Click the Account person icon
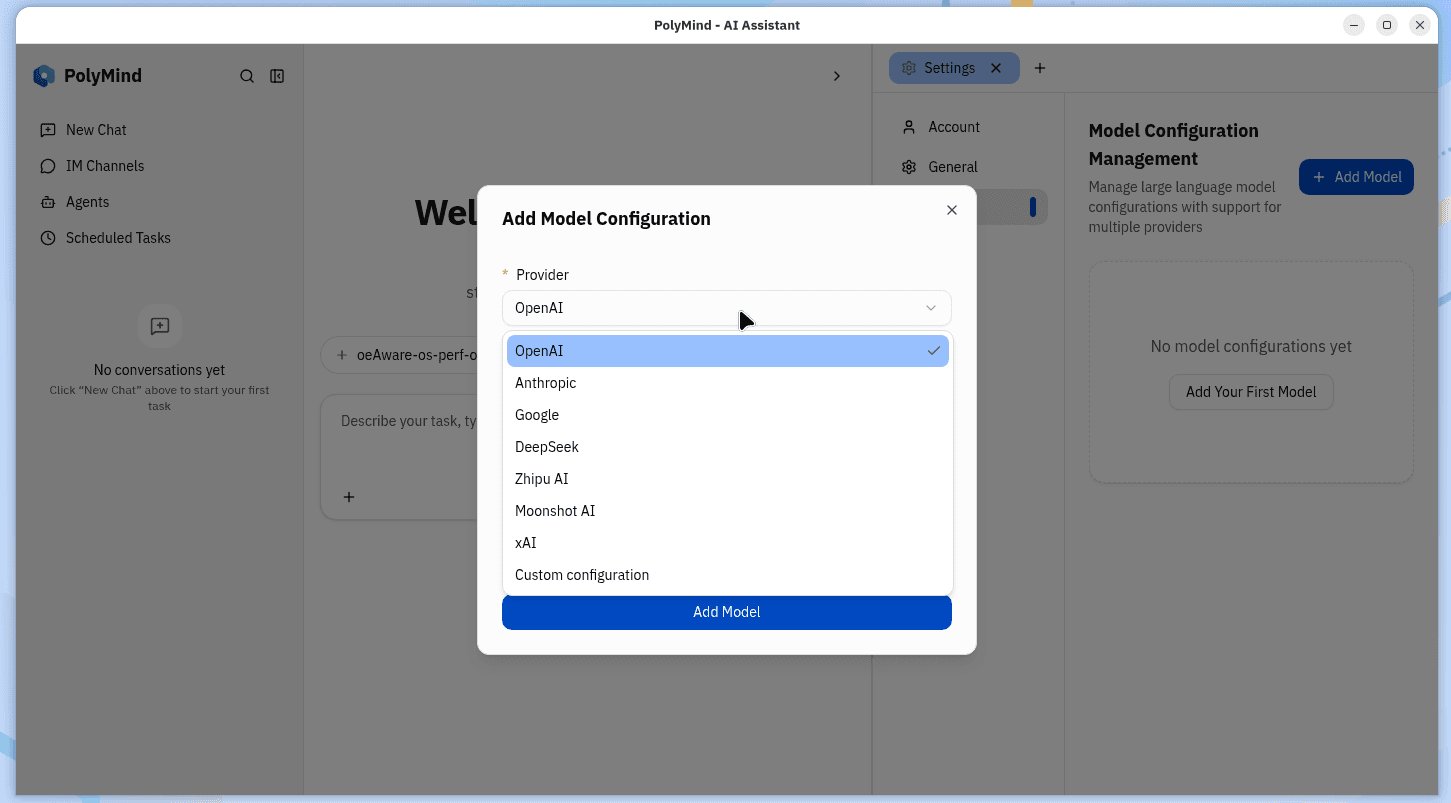Viewport: 1451px width, 803px height. pyautogui.click(x=909, y=127)
